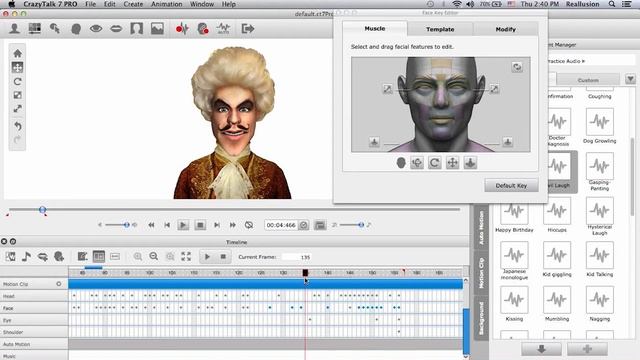Click the four-arrow move icon in Face Key Editor

pyautogui.click(x=452, y=163)
